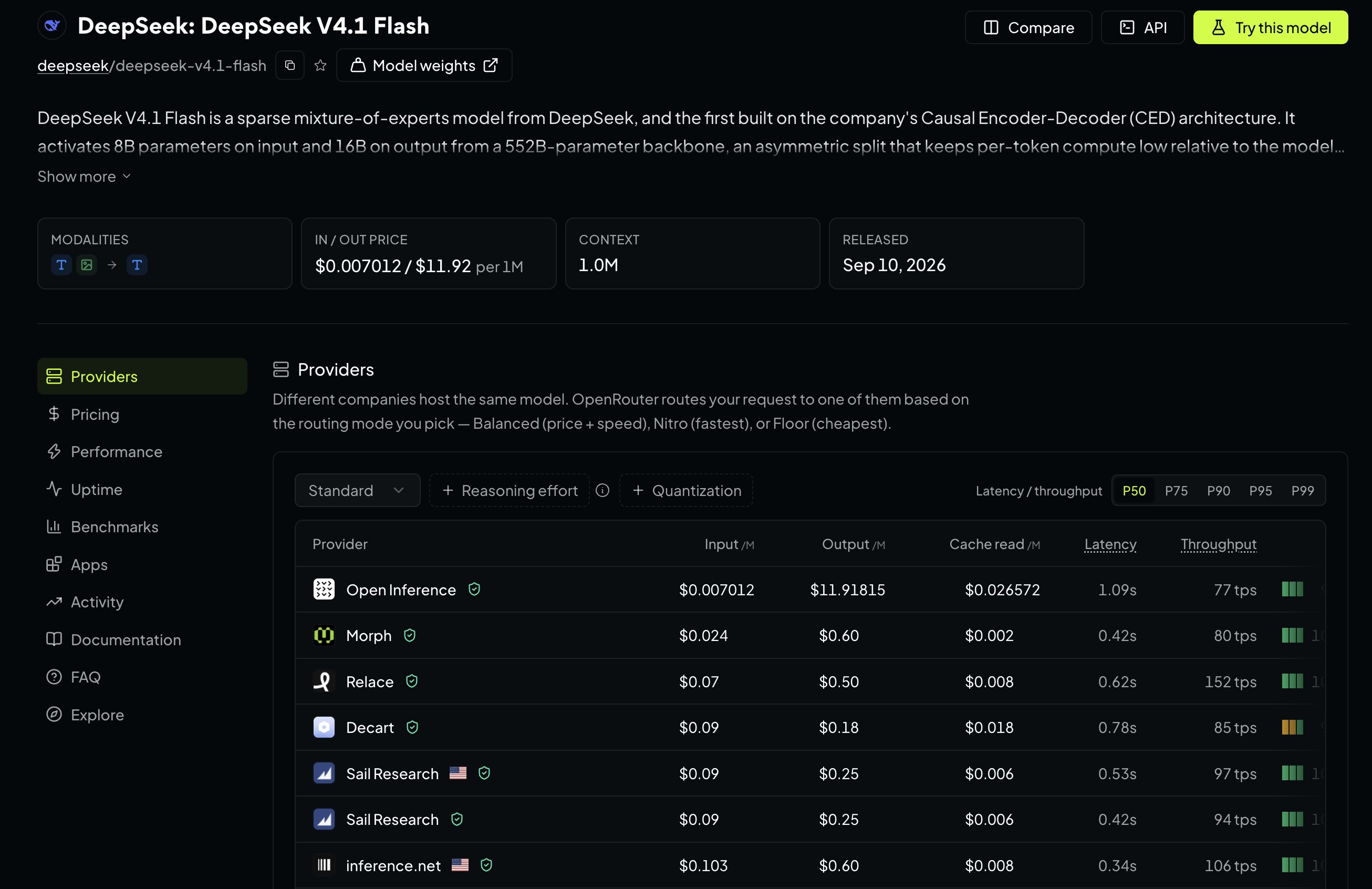
Task: Sort providers by the Latency column
Action: (1110, 544)
